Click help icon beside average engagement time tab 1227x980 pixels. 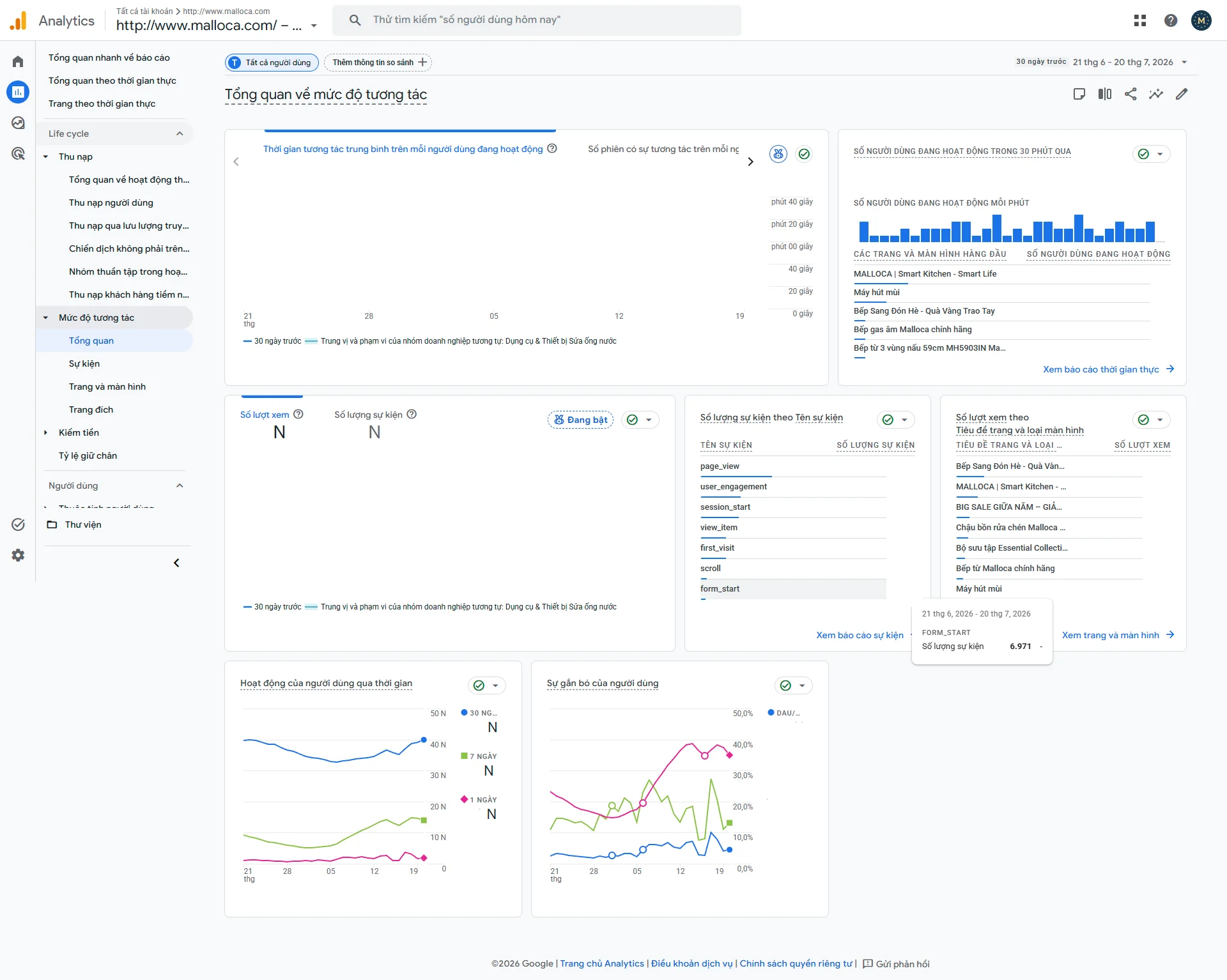coord(552,148)
